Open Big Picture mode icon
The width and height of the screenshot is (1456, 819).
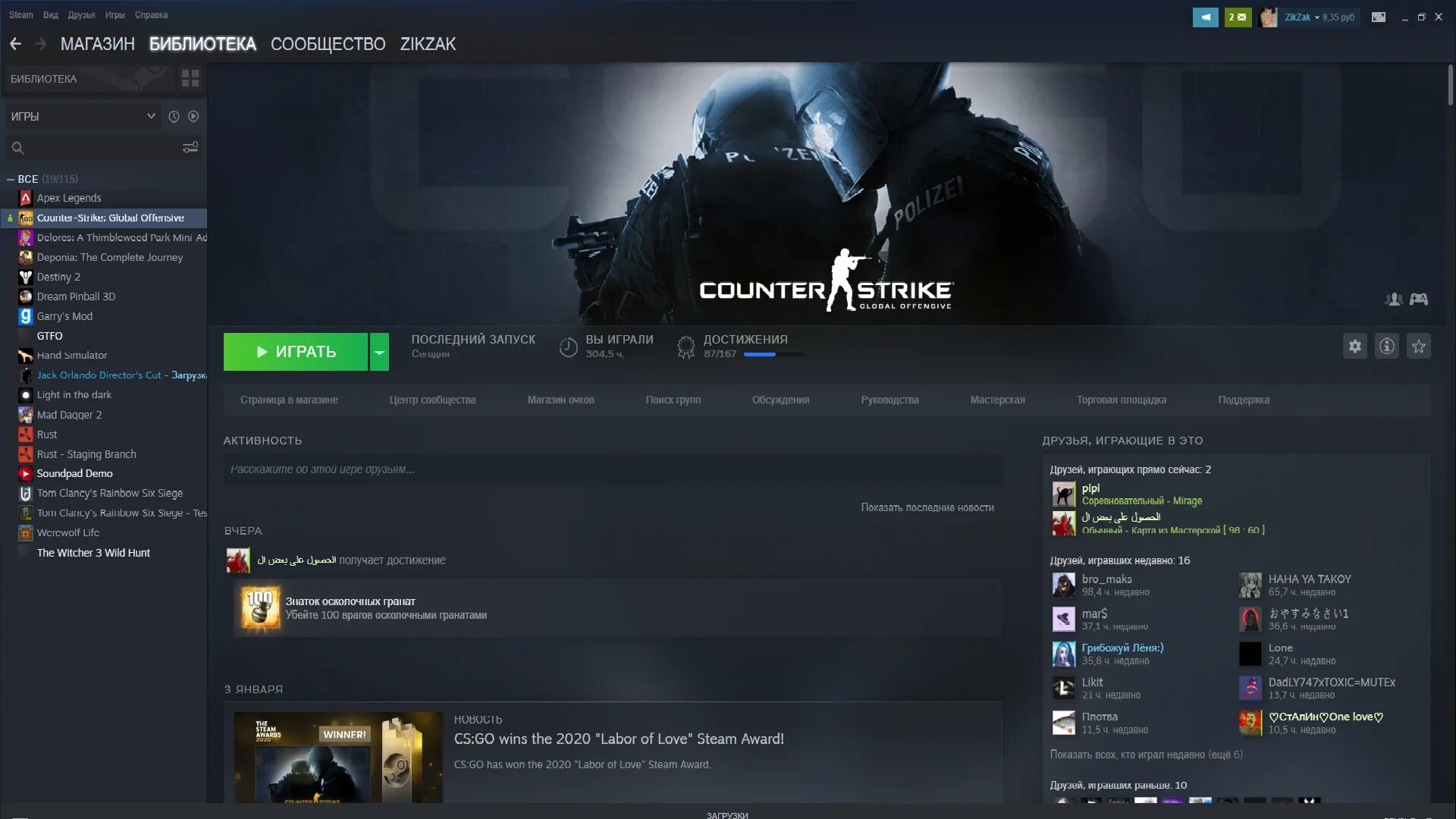pos(1379,17)
